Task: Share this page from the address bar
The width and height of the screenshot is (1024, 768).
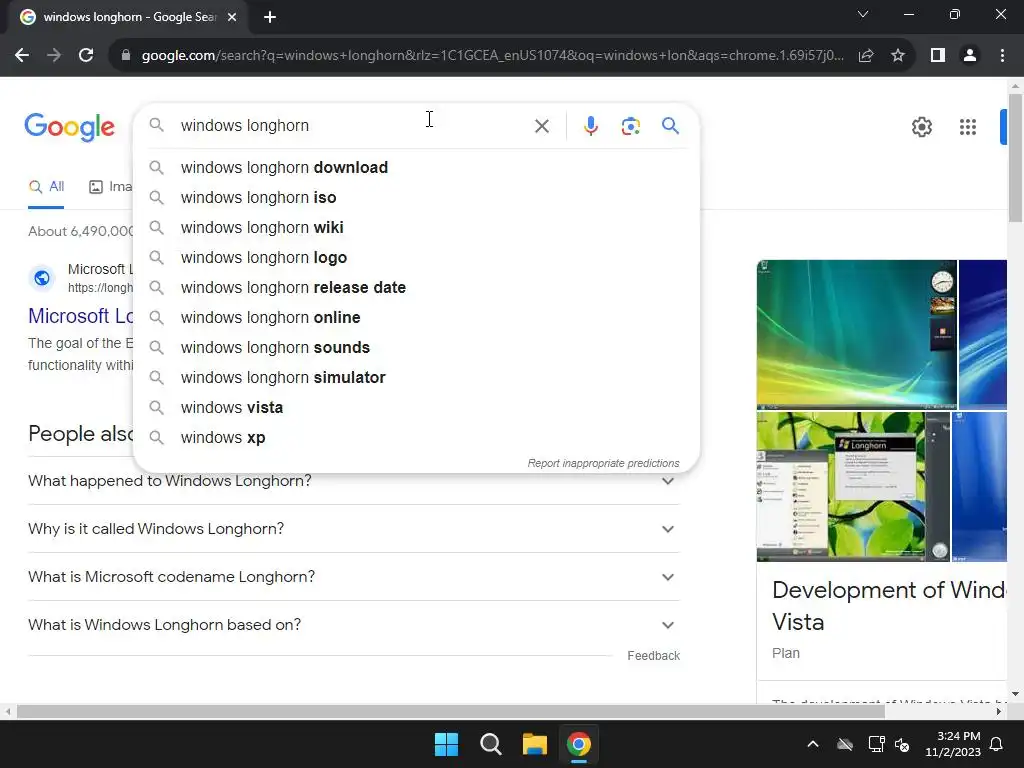Action: click(x=866, y=56)
